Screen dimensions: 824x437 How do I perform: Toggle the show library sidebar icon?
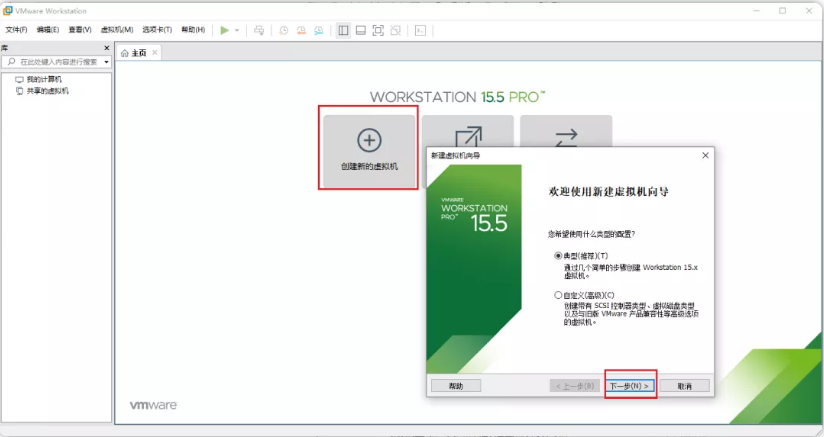point(343,30)
